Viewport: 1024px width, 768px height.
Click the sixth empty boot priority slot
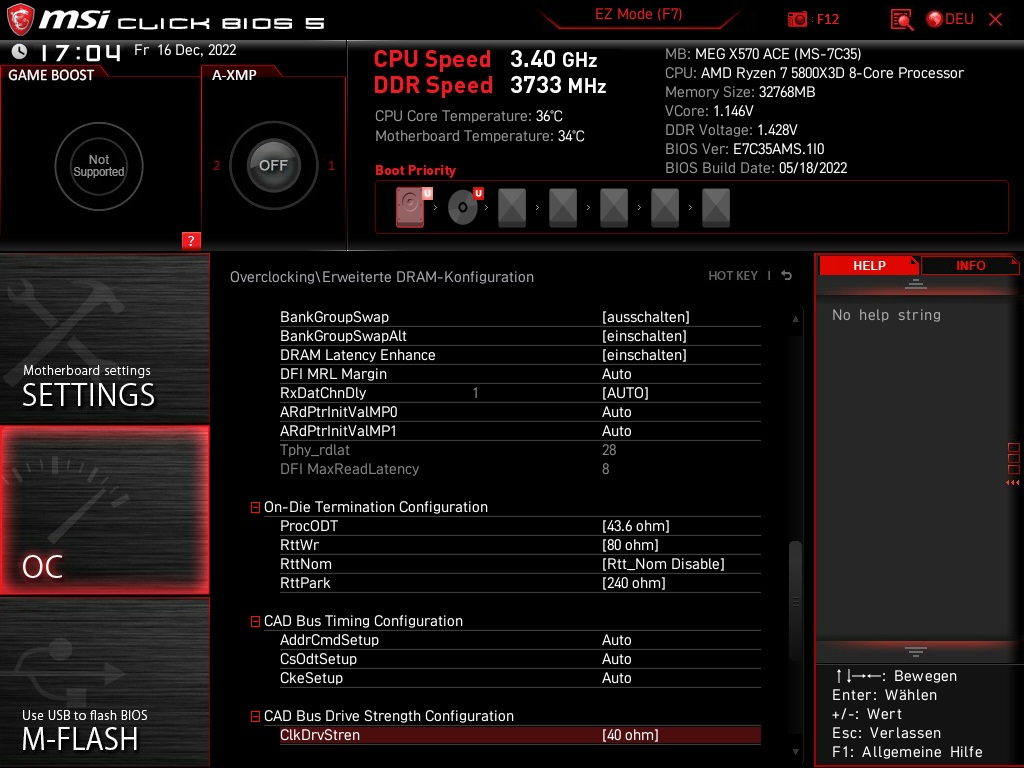[x=665, y=208]
